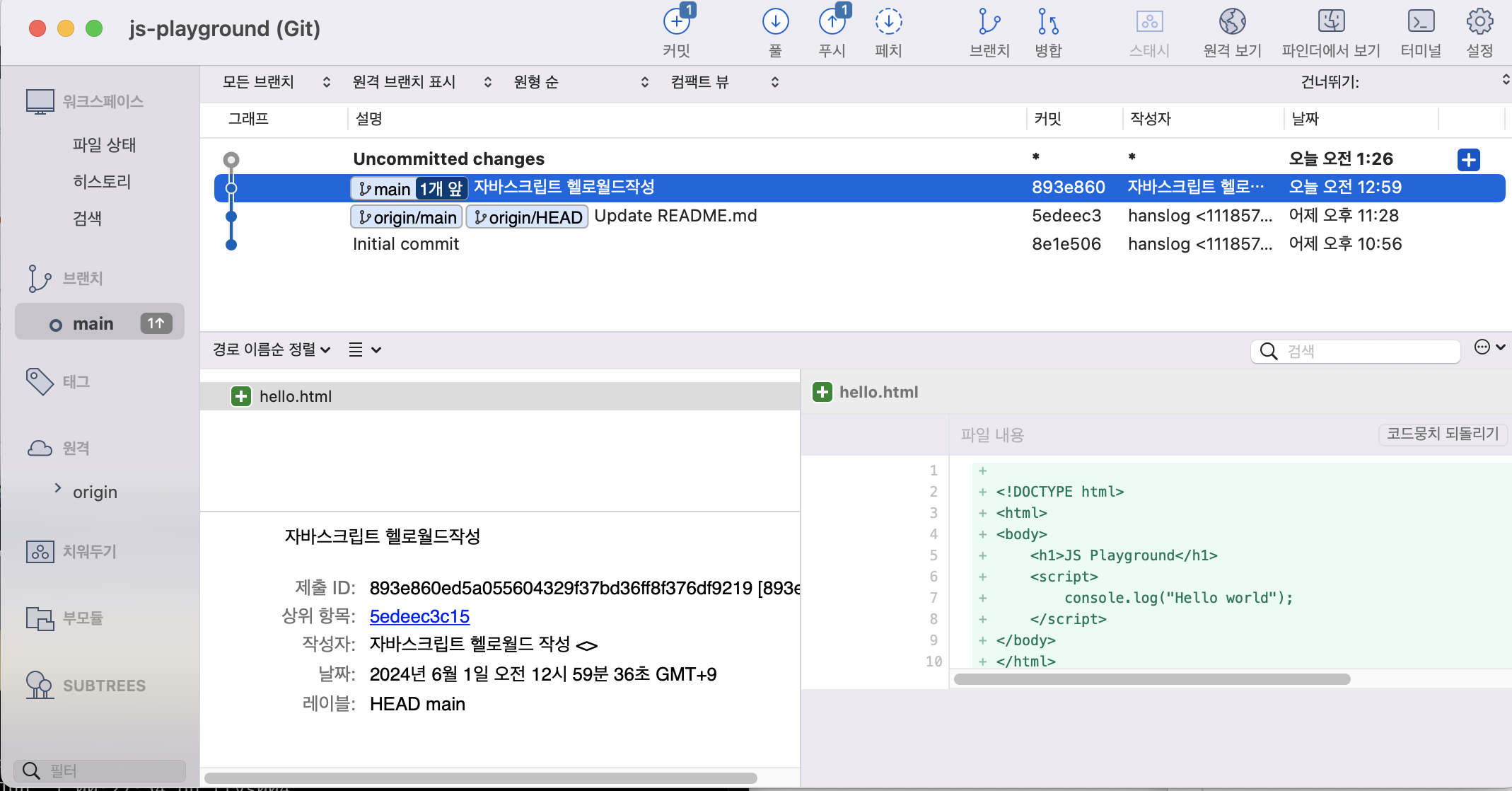Open the list view mode dropdown

pos(365,350)
